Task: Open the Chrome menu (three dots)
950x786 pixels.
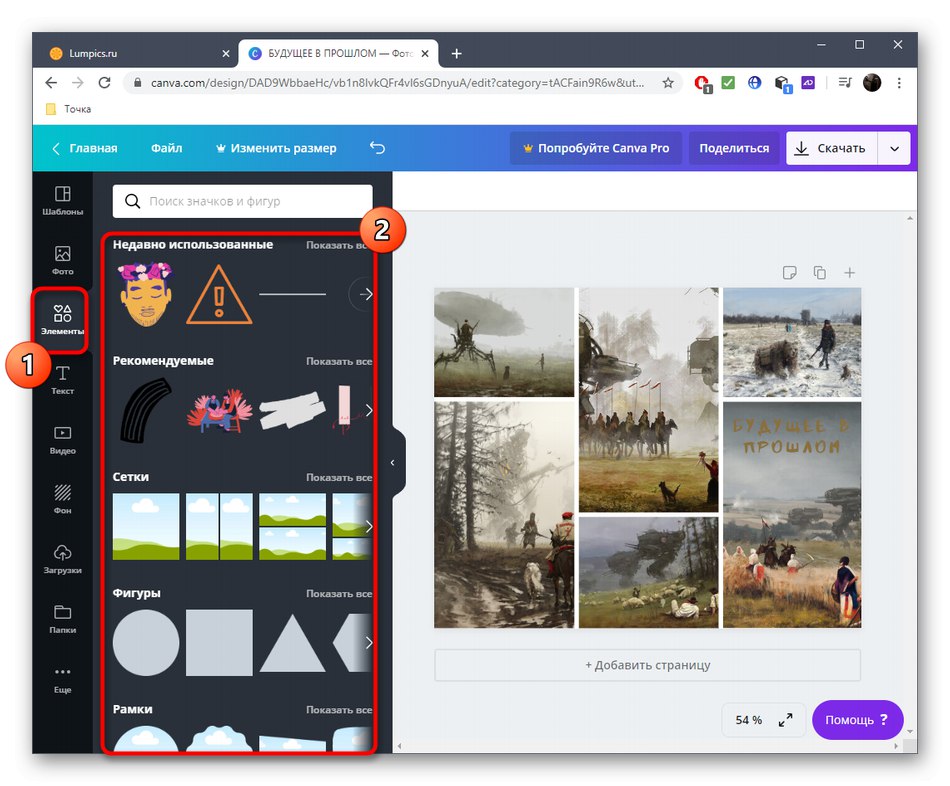Action: tap(899, 82)
